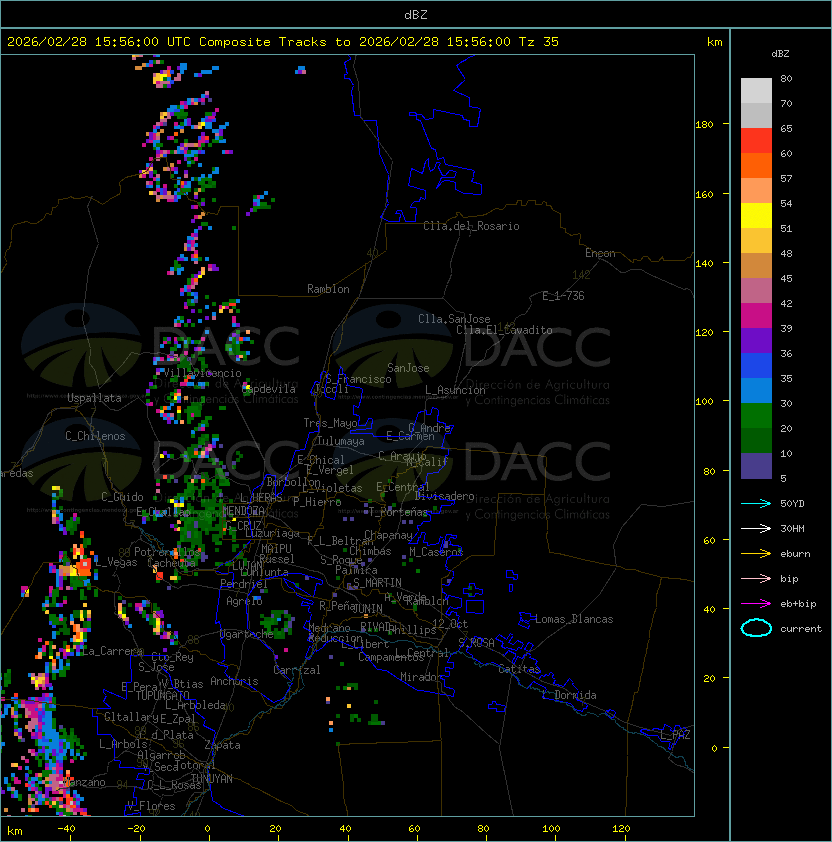Screen dimensions: 832x842
Task: Click the pink bip arrow in legend
Action: [x=756, y=578]
